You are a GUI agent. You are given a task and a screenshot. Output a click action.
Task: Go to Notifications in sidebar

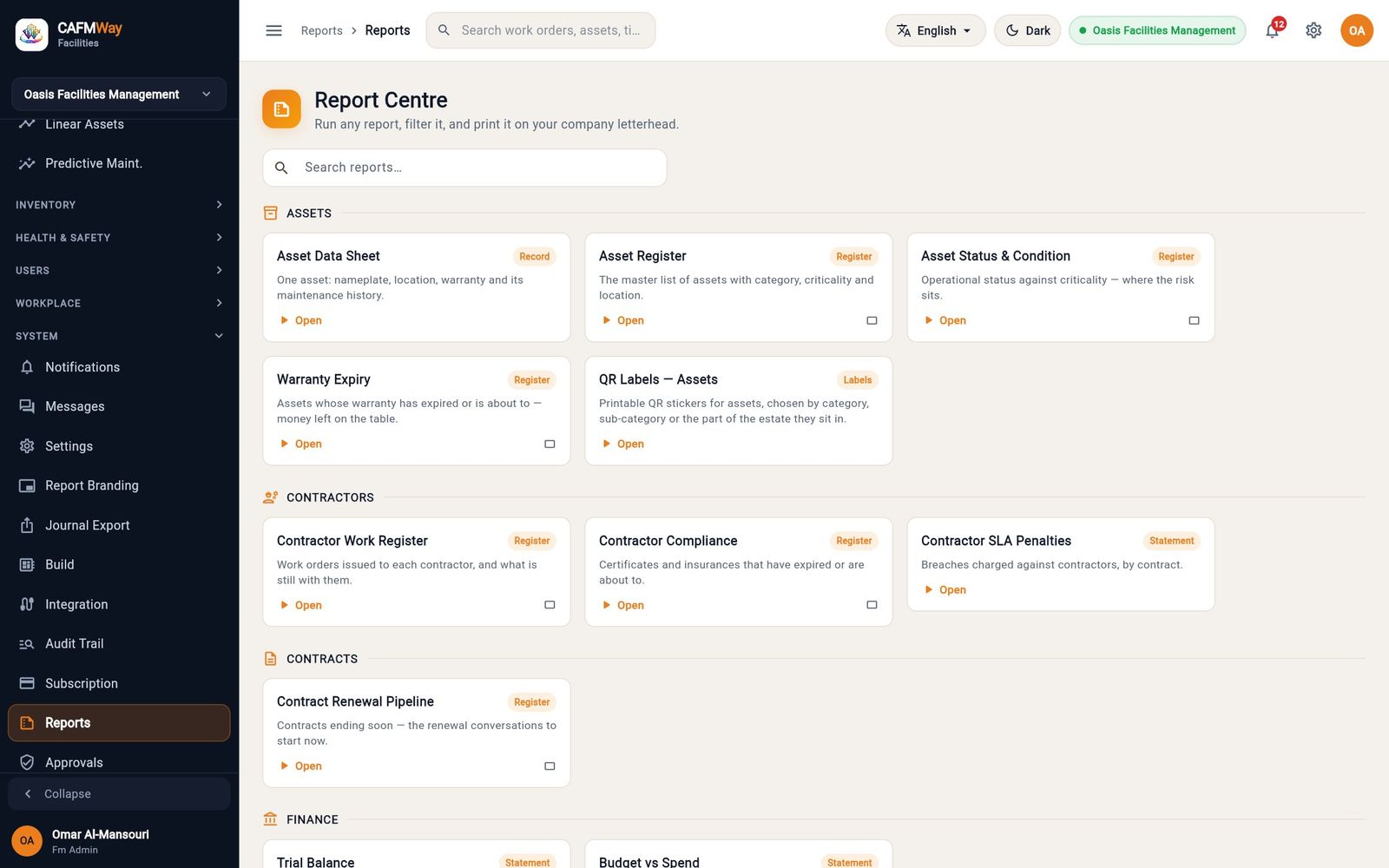pyautogui.click(x=119, y=367)
